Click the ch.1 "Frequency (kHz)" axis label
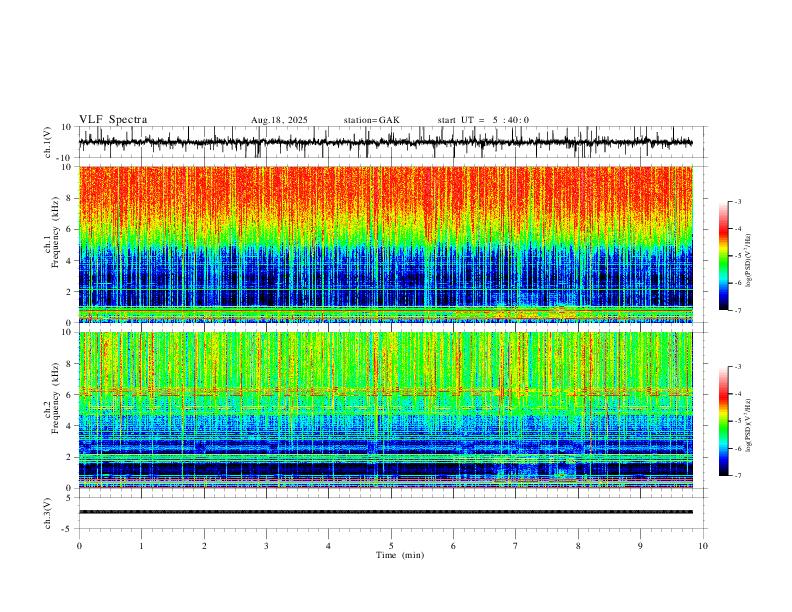Image resolution: width=792 pixels, height=612 pixels. coord(56,232)
